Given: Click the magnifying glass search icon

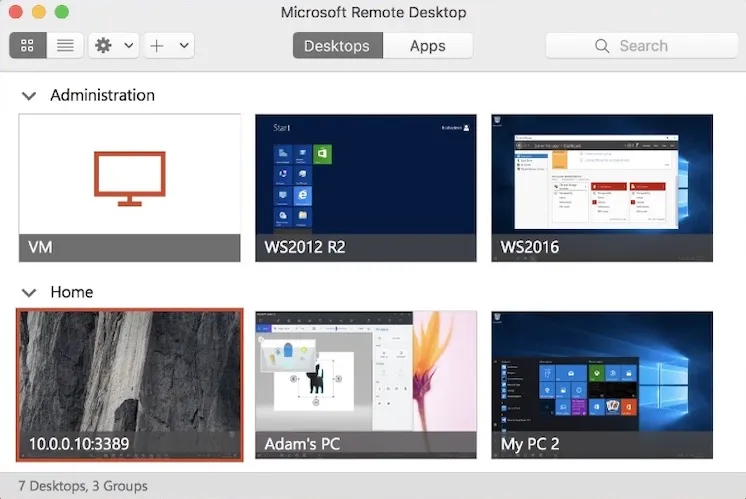Looking at the screenshot, I should [x=602, y=46].
